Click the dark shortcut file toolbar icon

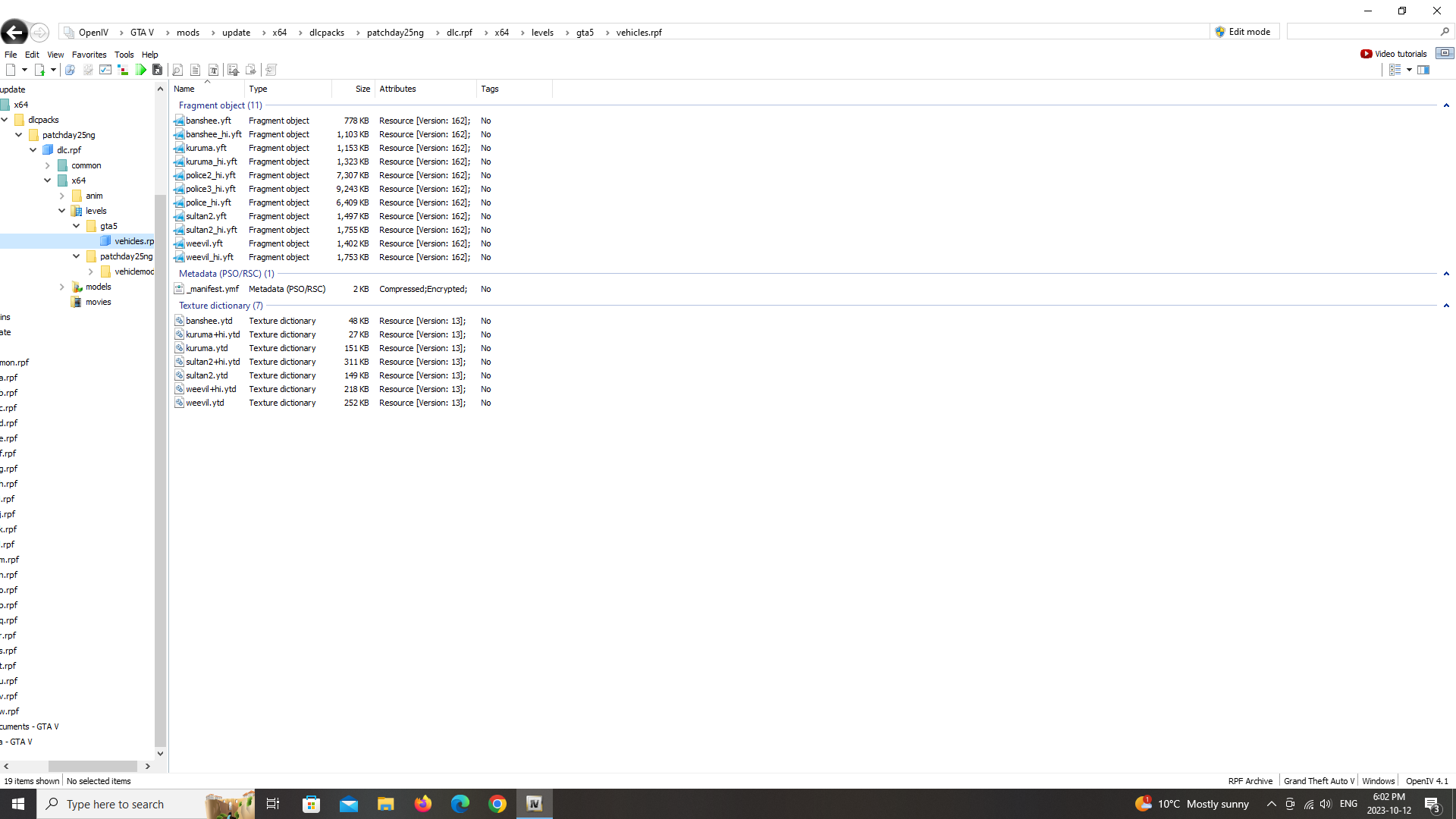[x=158, y=70]
